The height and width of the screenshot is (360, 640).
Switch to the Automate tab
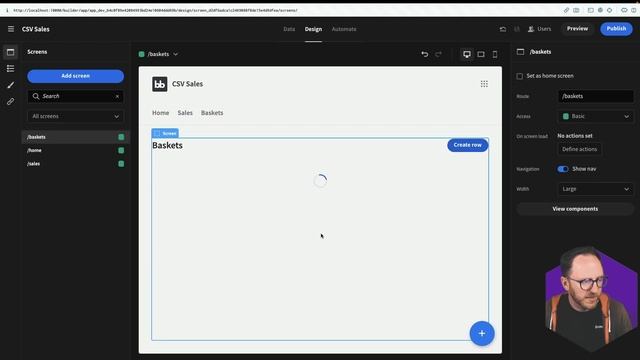(x=344, y=29)
